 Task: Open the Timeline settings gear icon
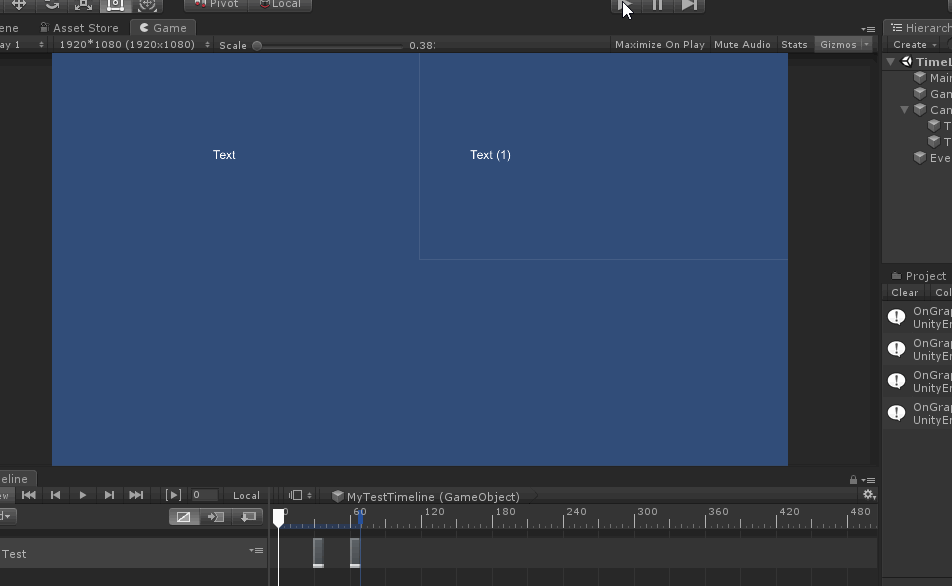point(868,494)
